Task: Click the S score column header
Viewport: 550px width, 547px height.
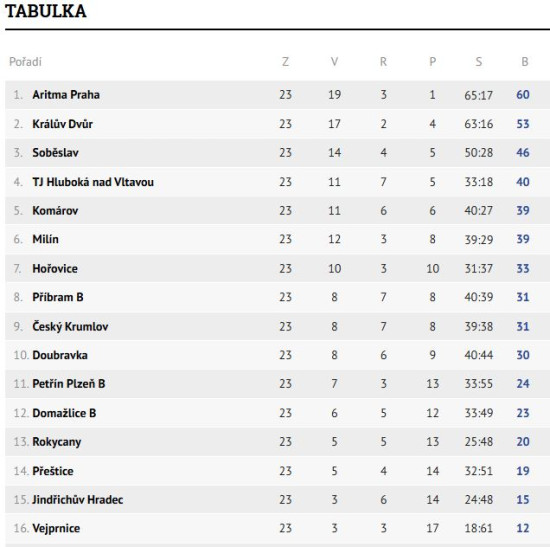Action: pyautogui.click(x=479, y=62)
